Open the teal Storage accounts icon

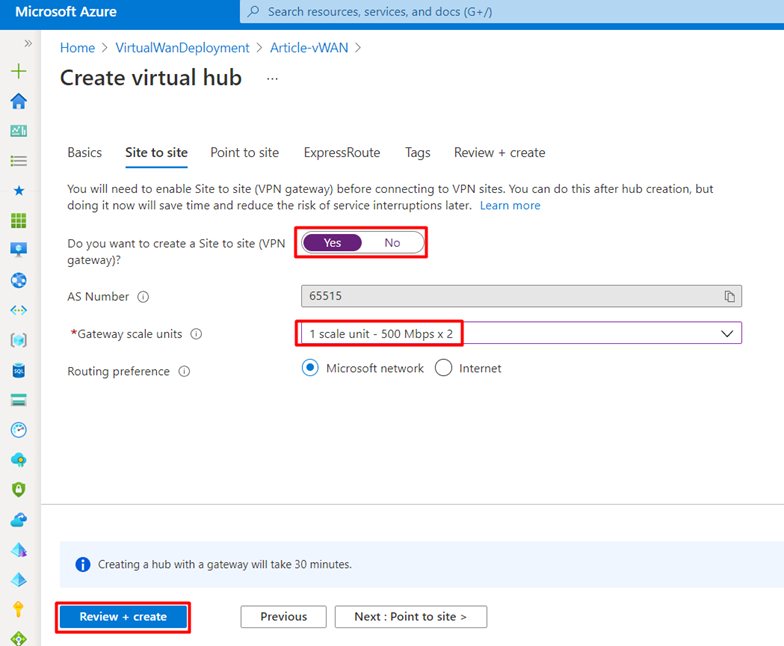point(18,400)
